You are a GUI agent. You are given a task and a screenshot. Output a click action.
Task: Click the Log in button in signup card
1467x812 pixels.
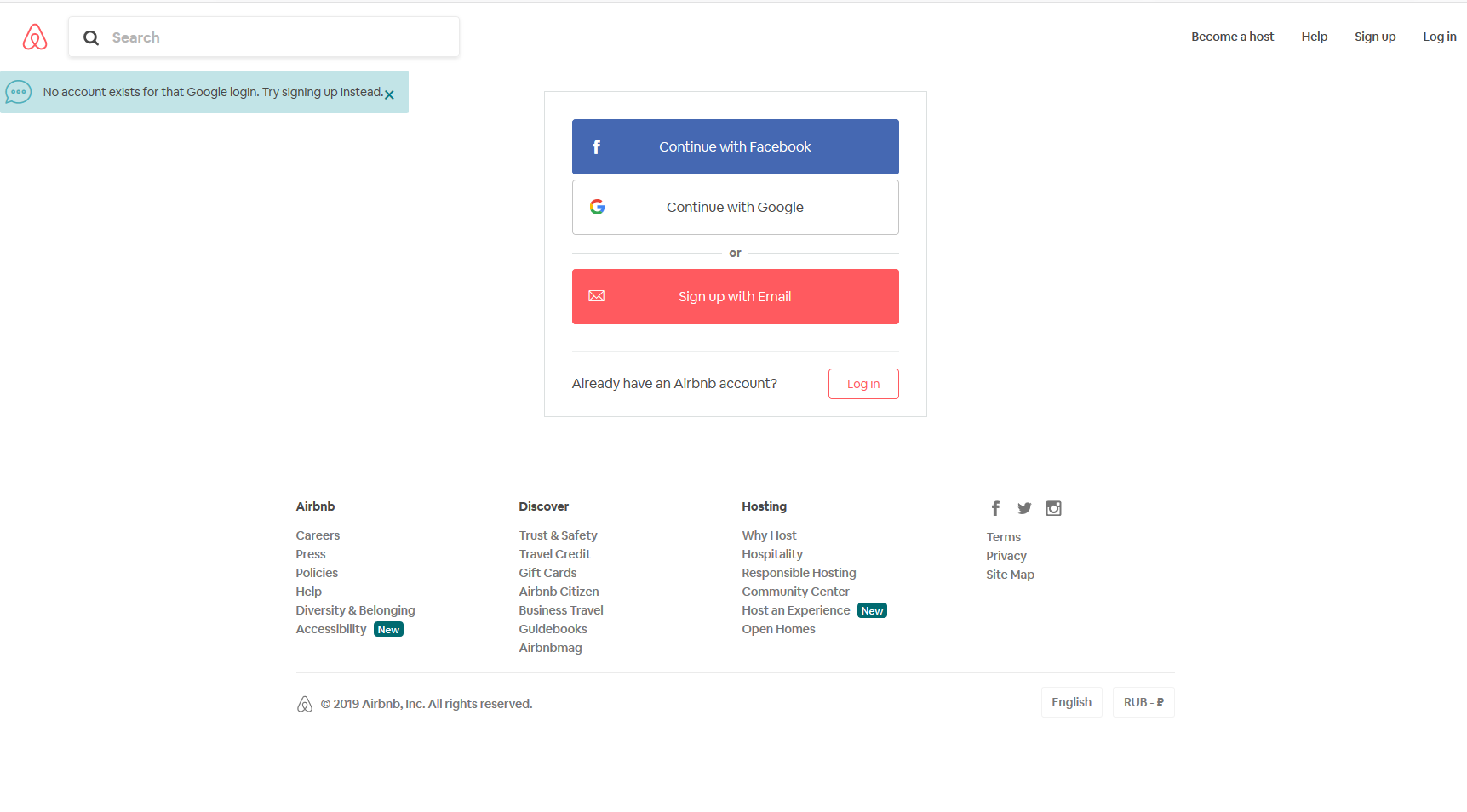coord(863,384)
